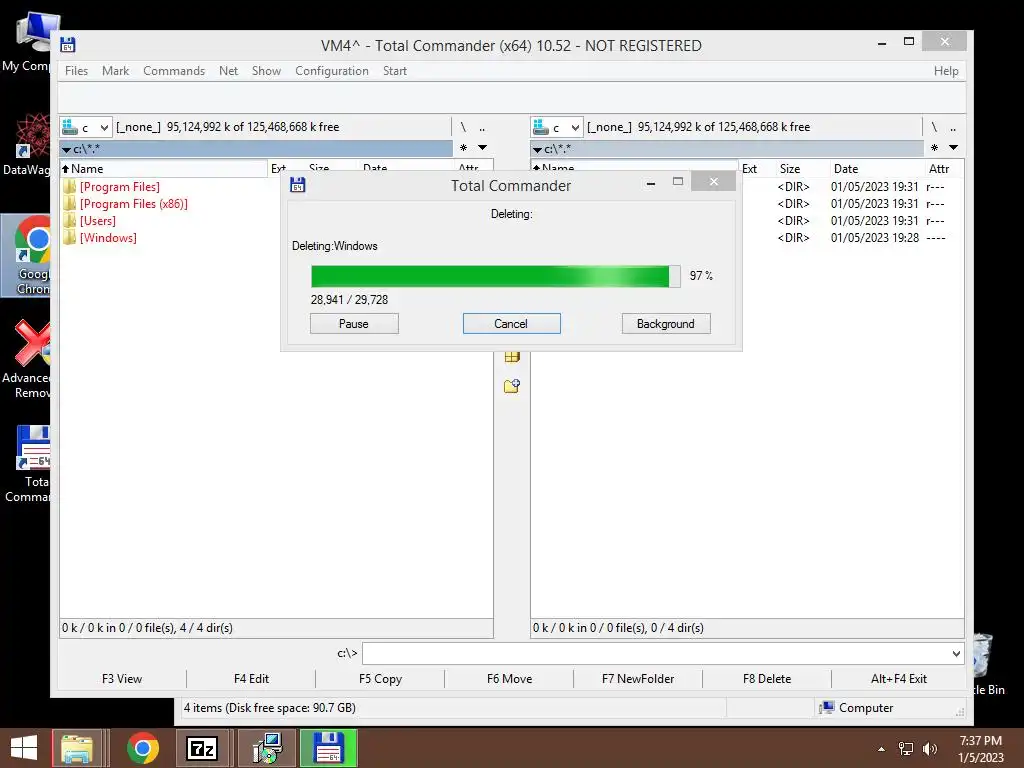Viewport: 1024px width, 768px height.
Task: Select the [Program Files] folder in left panel
Action: [x=120, y=187]
